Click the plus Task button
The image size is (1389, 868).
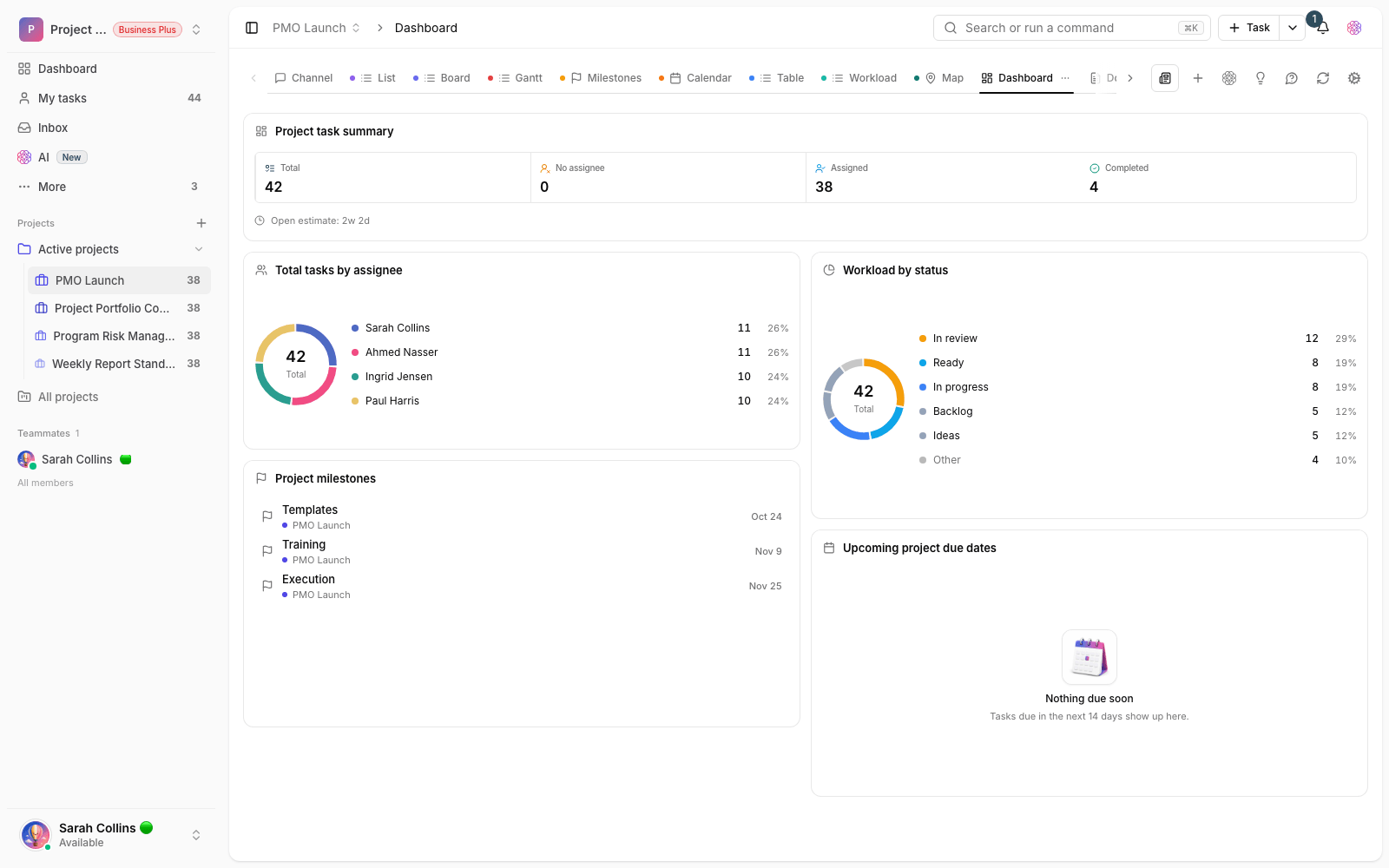coord(1249,28)
